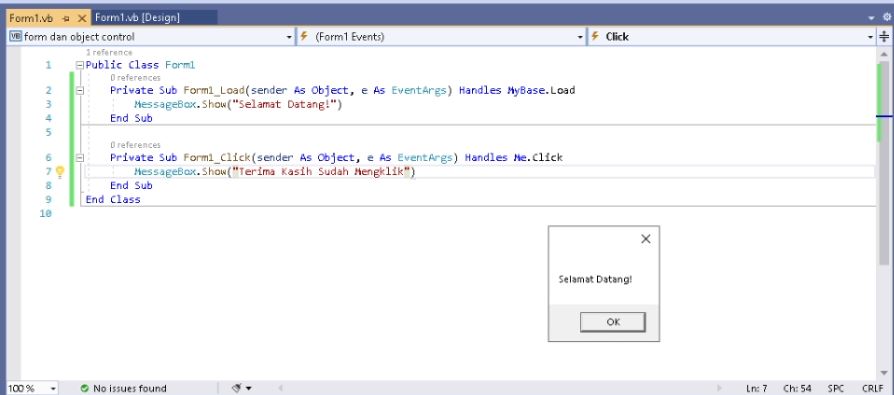894x395 pixels.
Task: Click line number 10 in the margin
Action: click(46, 213)
